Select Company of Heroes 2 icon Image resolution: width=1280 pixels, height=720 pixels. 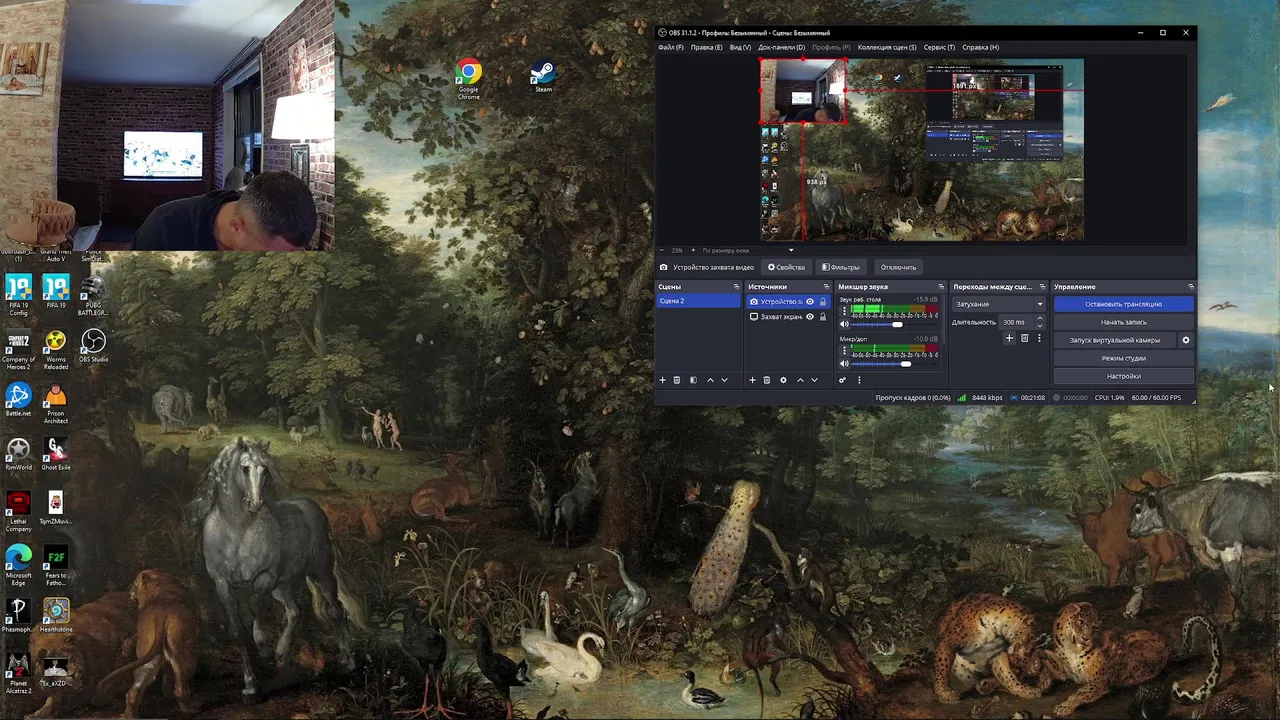point(18,350)
